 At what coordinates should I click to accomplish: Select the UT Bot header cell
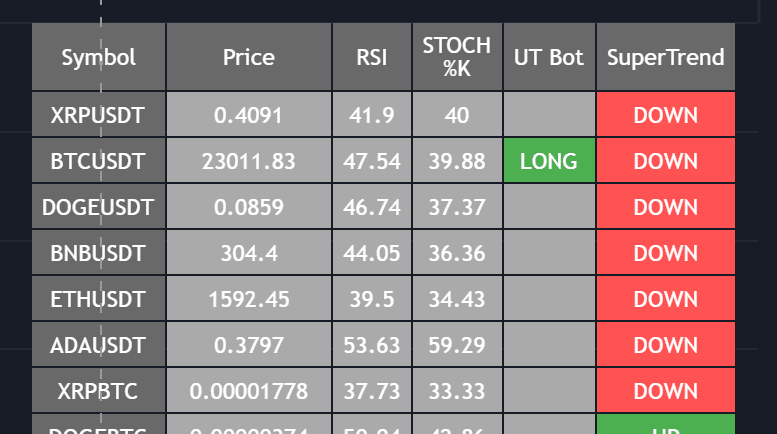point(549,57)
